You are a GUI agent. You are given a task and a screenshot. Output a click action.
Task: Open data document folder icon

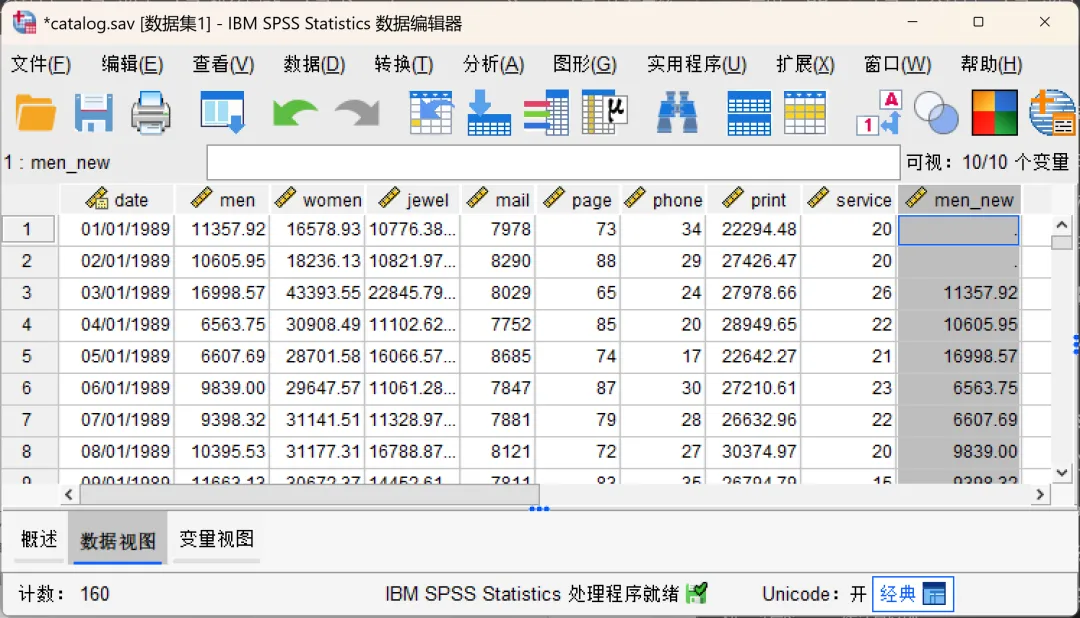(36, 113)
